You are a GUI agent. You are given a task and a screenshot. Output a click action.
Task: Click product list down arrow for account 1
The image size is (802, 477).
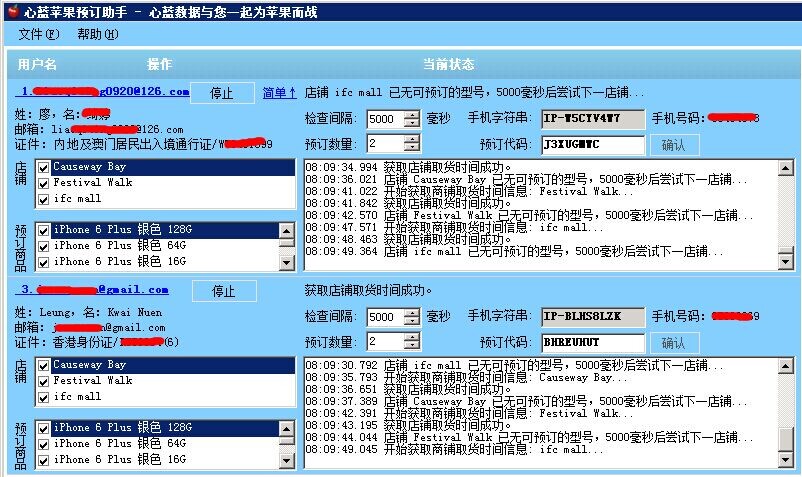pyautogui.click(x=287, y=263)
